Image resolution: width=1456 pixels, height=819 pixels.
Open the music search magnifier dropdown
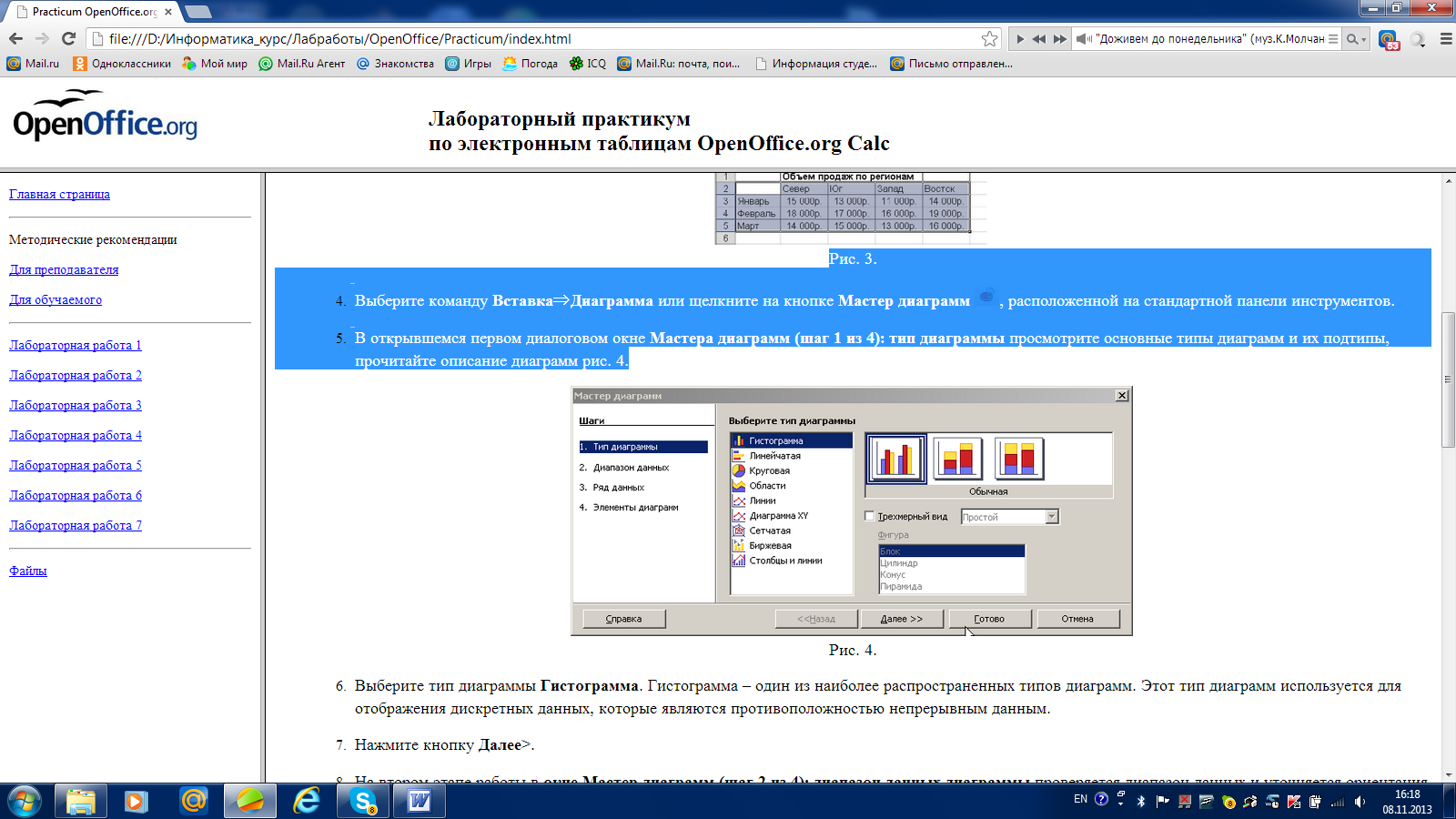[1356, 39]
